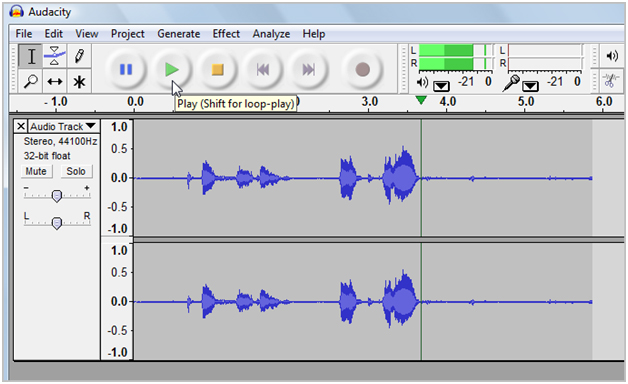
Task: Open the Analyze menu
Action: pyautogui.click(x=271, y=34)
